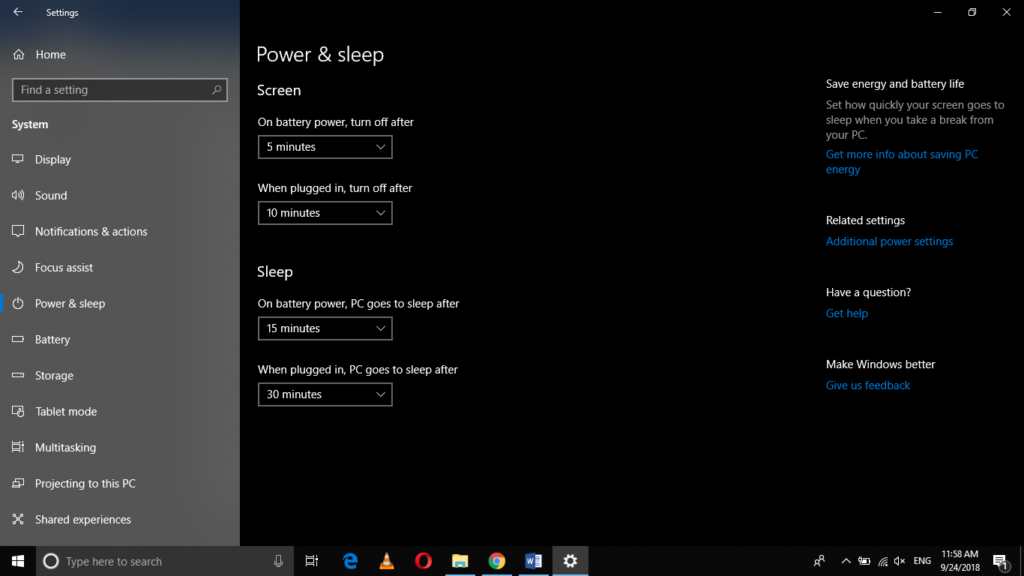Open the plugged-in sleep timer dropdown
This screenshot has height=576, width=1024.
point(324,394)
